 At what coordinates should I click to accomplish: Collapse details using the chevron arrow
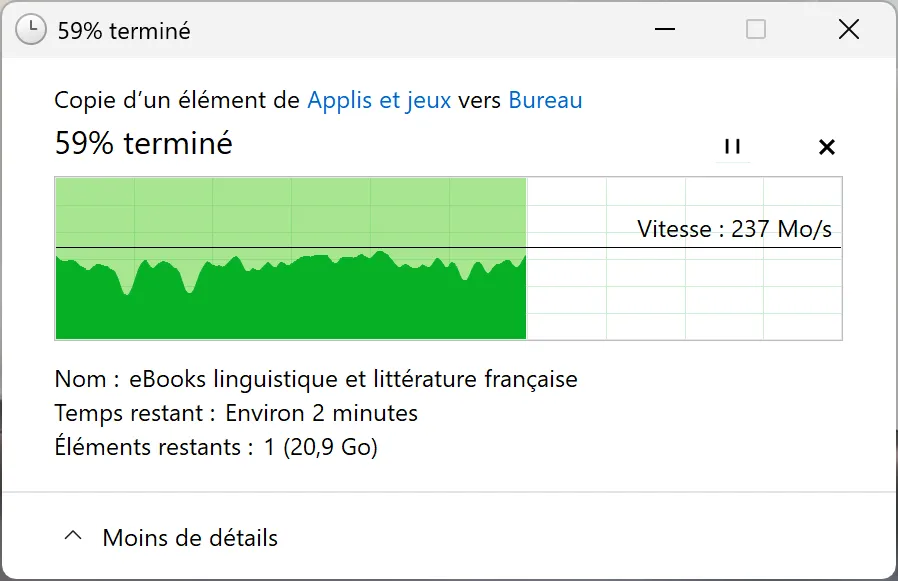pos(72,537)
